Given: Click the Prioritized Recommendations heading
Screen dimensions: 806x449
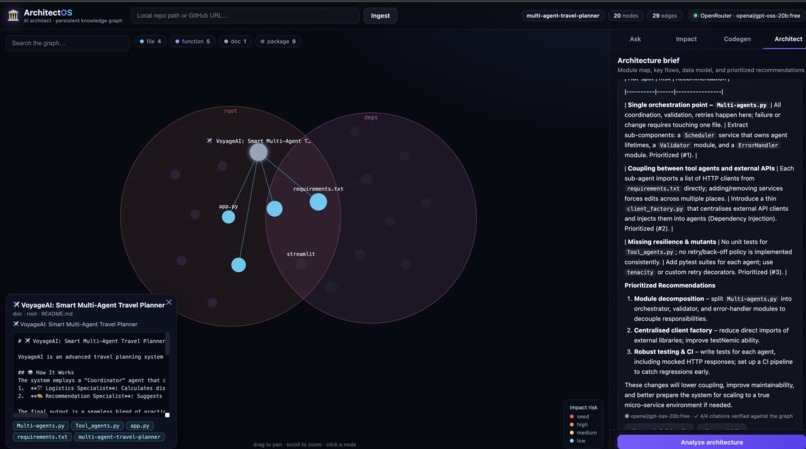Looking at the screenshot, I should click(x=670, y=285).
